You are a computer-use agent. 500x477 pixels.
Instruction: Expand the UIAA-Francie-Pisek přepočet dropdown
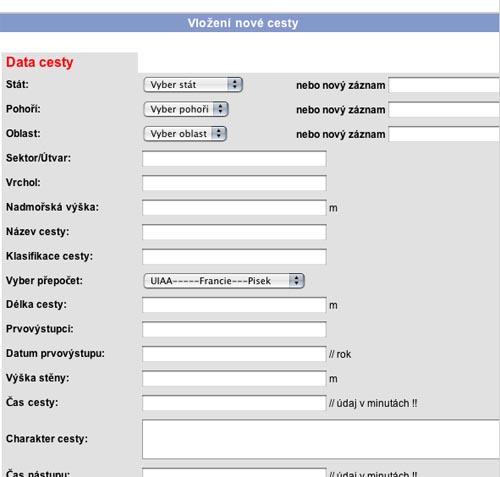(224, 281)
